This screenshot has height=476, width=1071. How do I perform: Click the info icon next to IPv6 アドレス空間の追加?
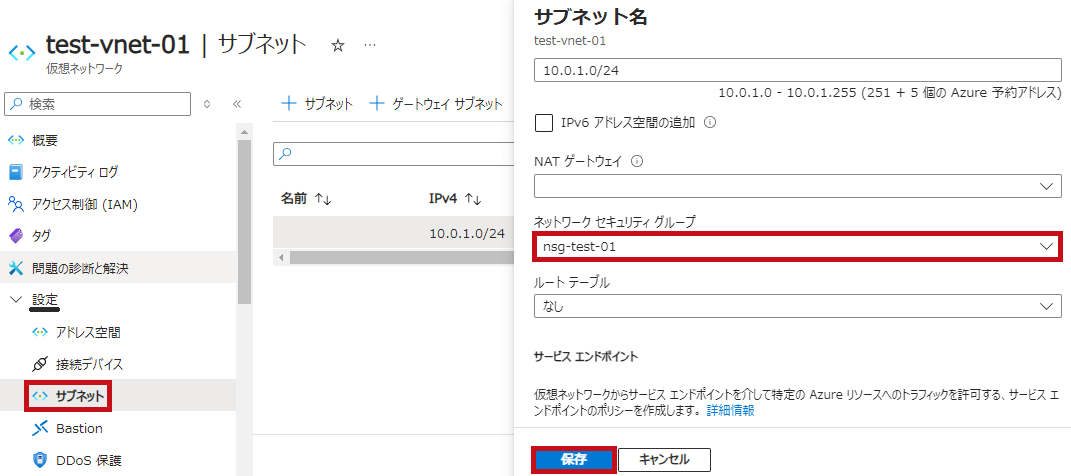(709, 124)
